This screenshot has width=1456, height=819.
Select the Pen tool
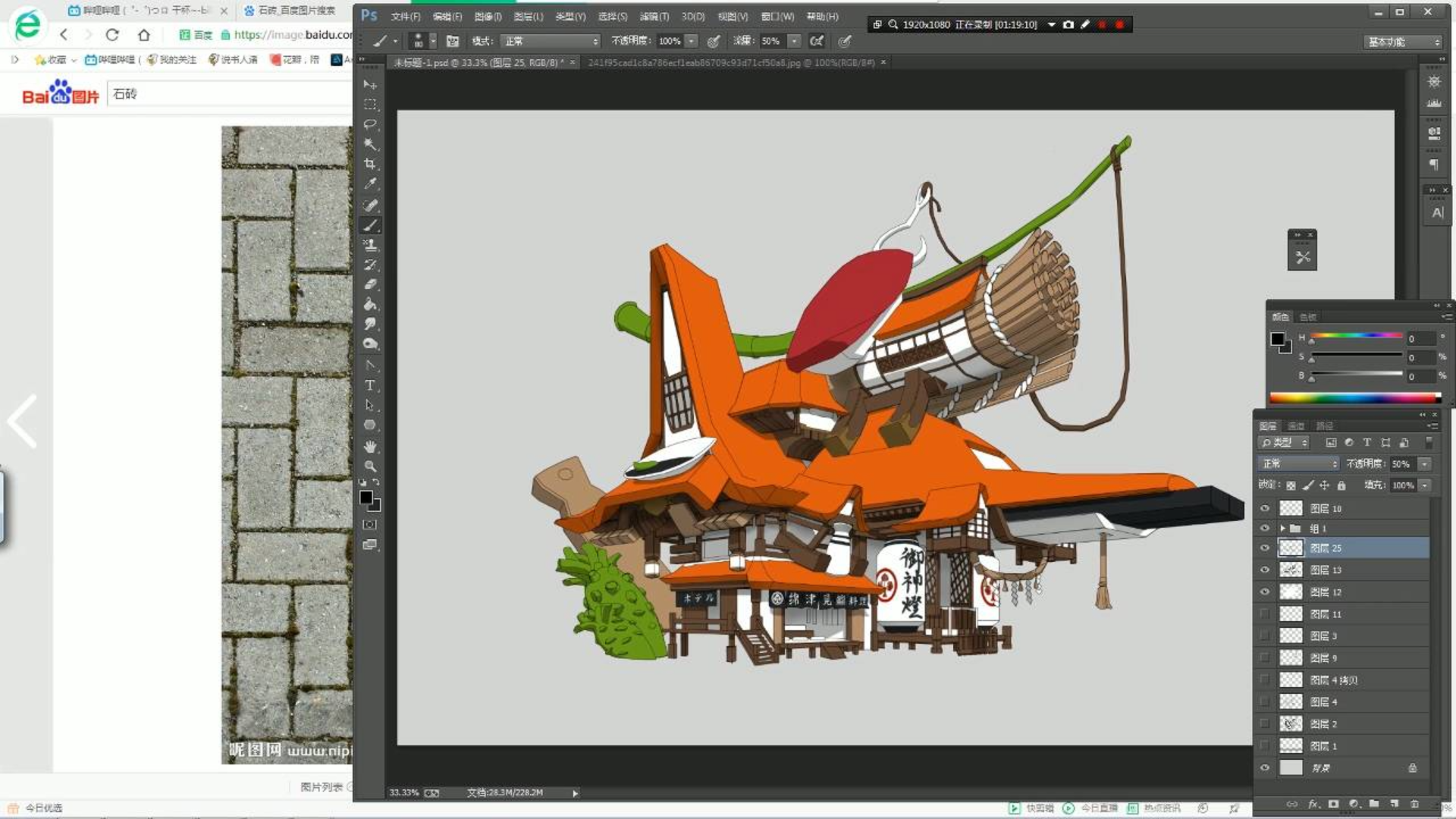370,366
